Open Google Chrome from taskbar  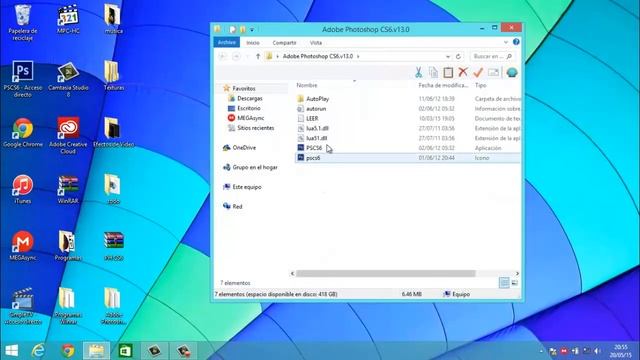(x=68, y=351)
